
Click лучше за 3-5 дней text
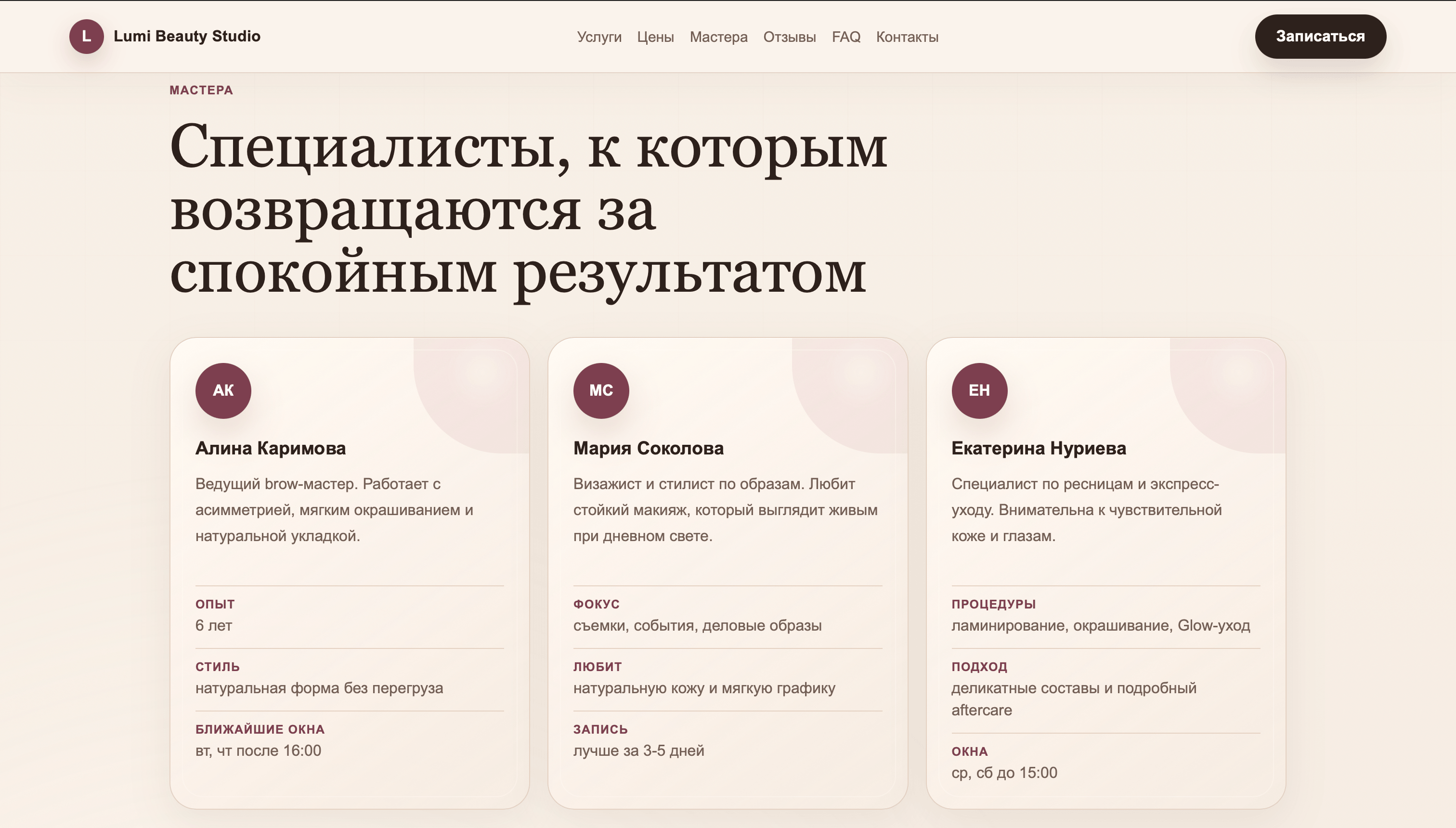pyautogui.click(x=639, y=750)
